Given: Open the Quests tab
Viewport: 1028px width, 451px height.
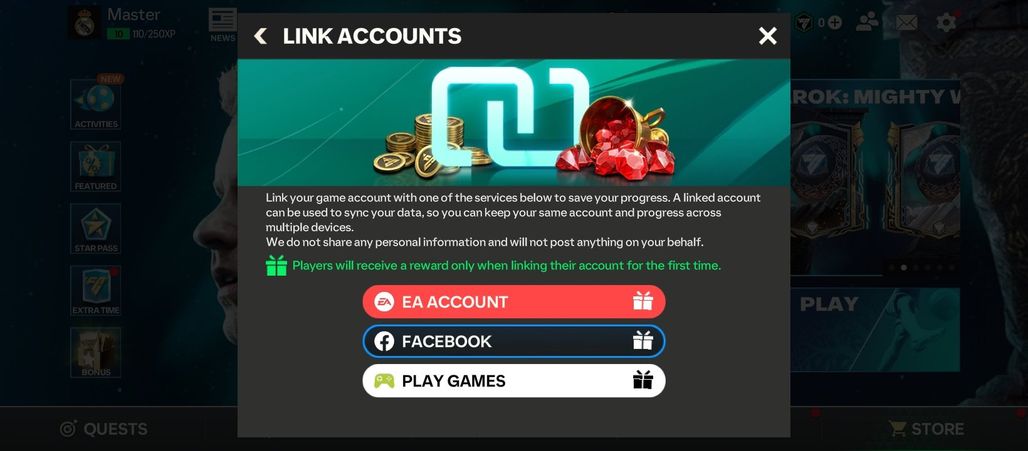Looking at the screenshot, I should [104, 429].
